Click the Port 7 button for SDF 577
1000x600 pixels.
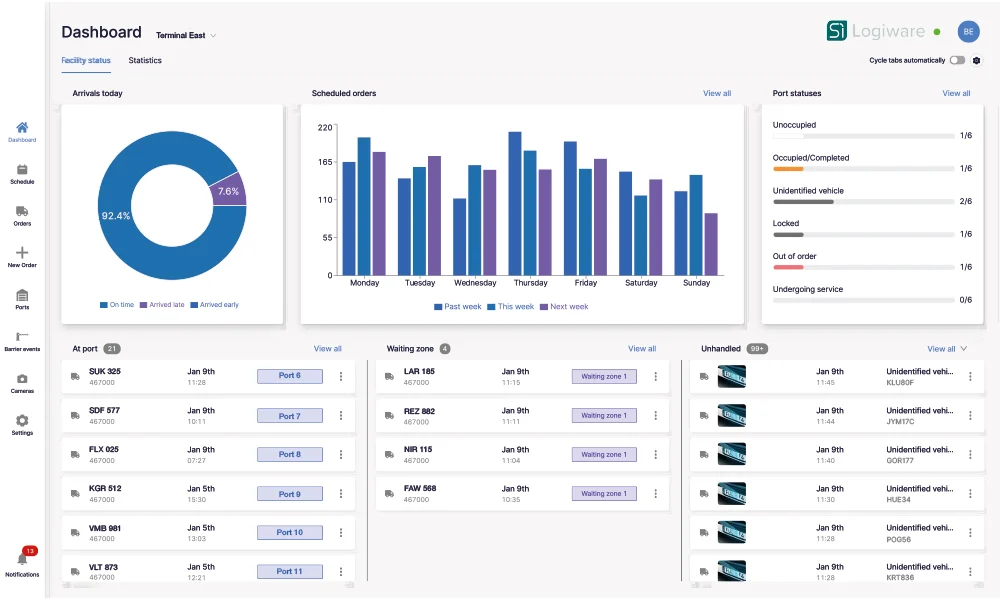pyautogui.click(x=290, y=416)
